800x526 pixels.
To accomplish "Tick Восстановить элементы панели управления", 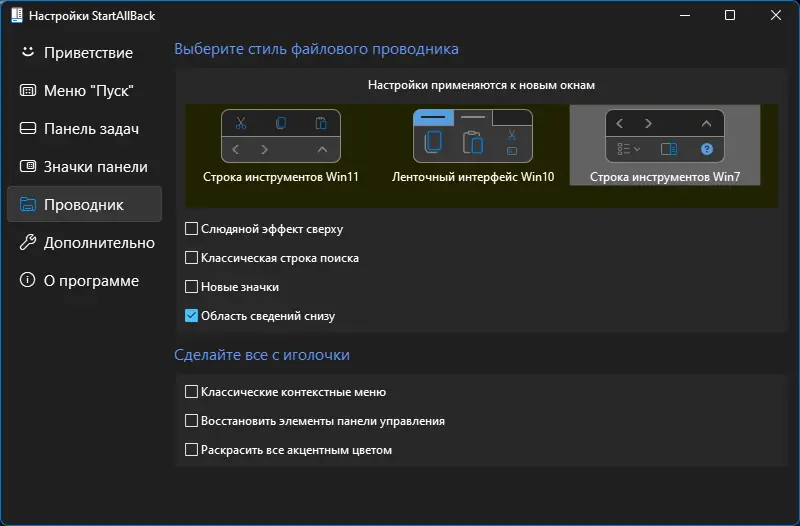I will click(191, 421).
